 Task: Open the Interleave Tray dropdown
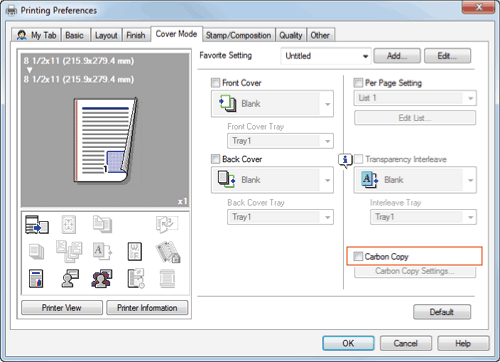click(x=423, y=217)
